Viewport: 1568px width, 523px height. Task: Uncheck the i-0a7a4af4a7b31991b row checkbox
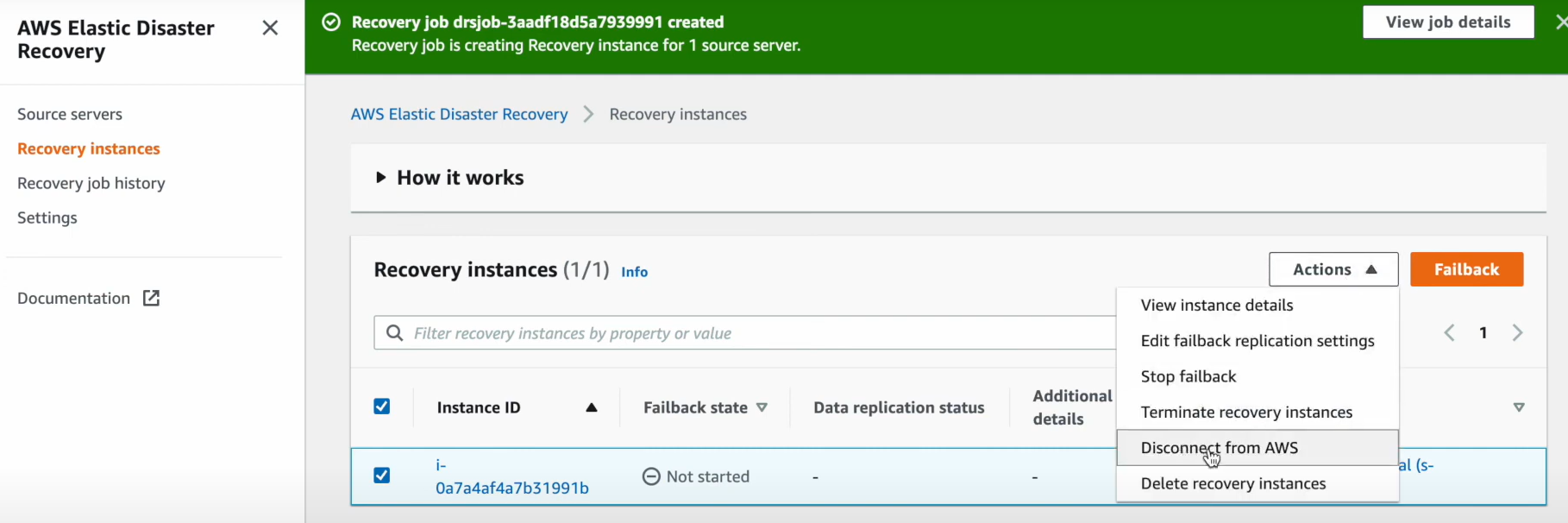coord(382,476)
